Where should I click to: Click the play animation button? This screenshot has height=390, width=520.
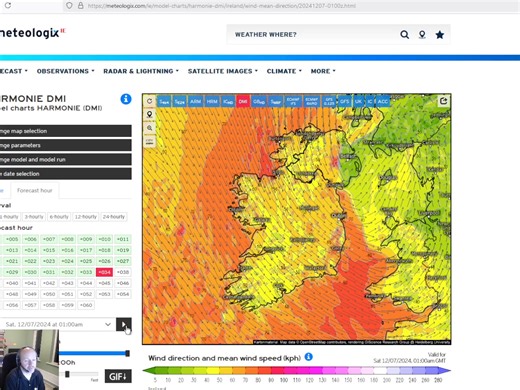[x=124, y=324]
